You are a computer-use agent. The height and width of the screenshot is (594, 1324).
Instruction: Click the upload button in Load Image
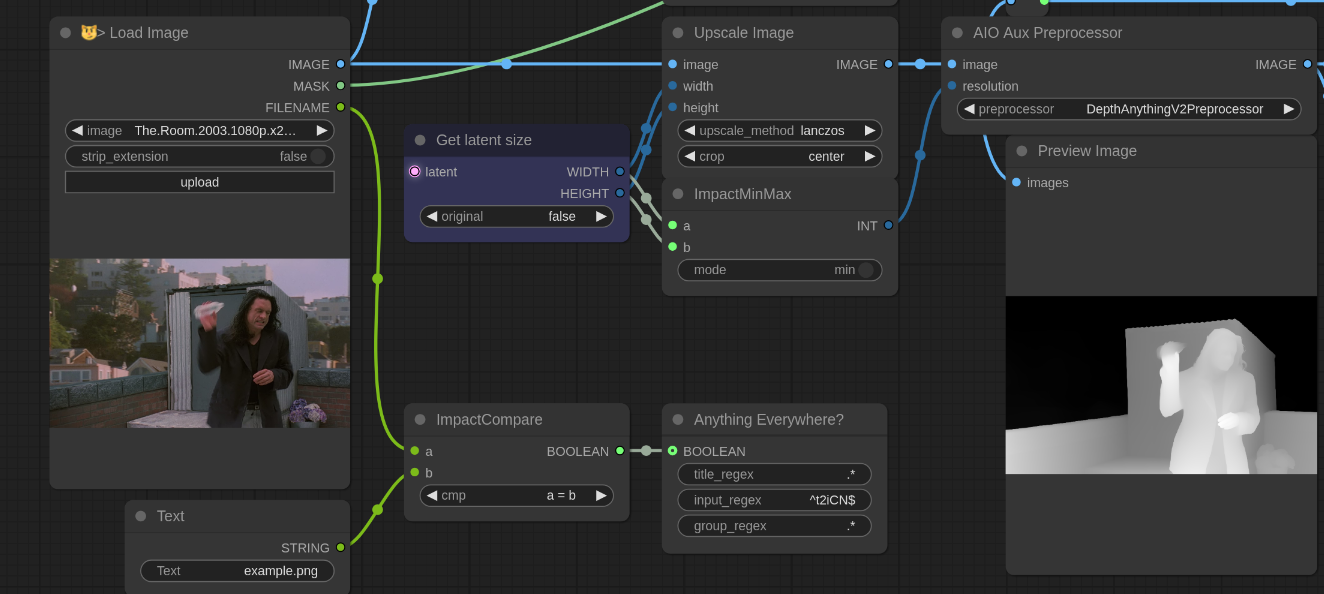tap(200, 182)
